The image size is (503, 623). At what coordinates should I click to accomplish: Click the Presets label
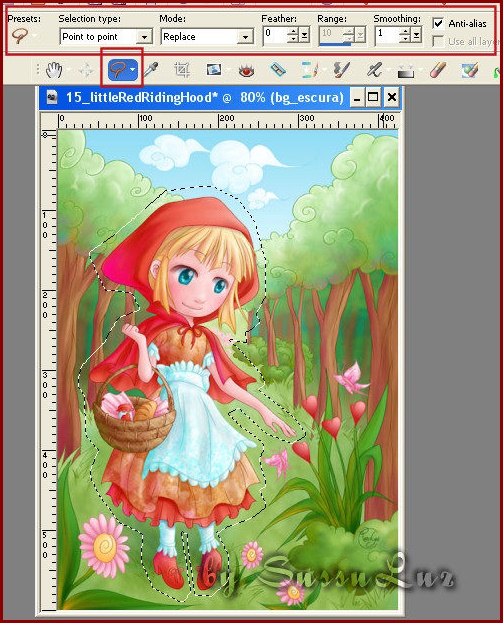pos(24,19)
